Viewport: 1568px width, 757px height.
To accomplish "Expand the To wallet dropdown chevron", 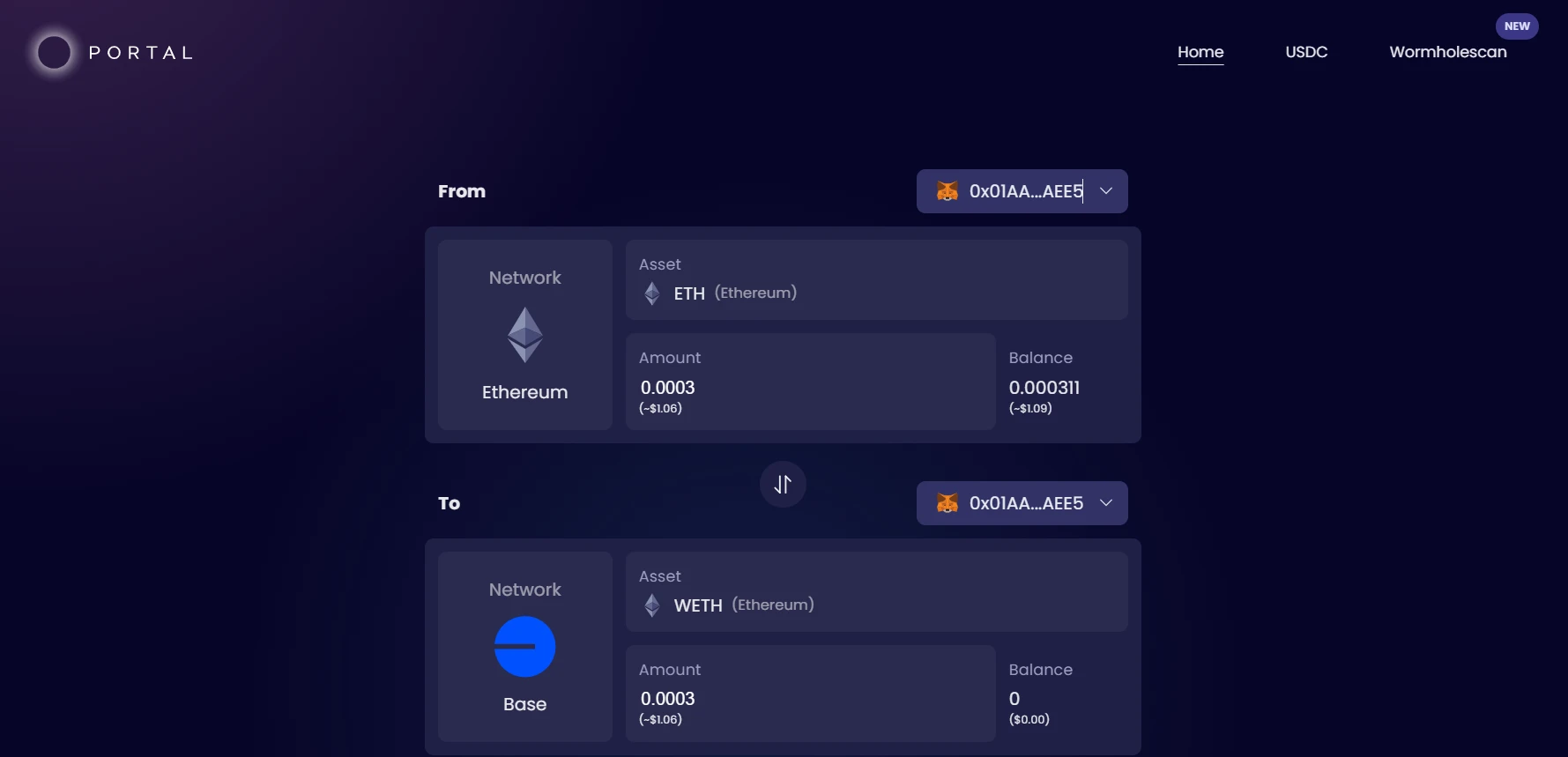I will (1106, 503).
